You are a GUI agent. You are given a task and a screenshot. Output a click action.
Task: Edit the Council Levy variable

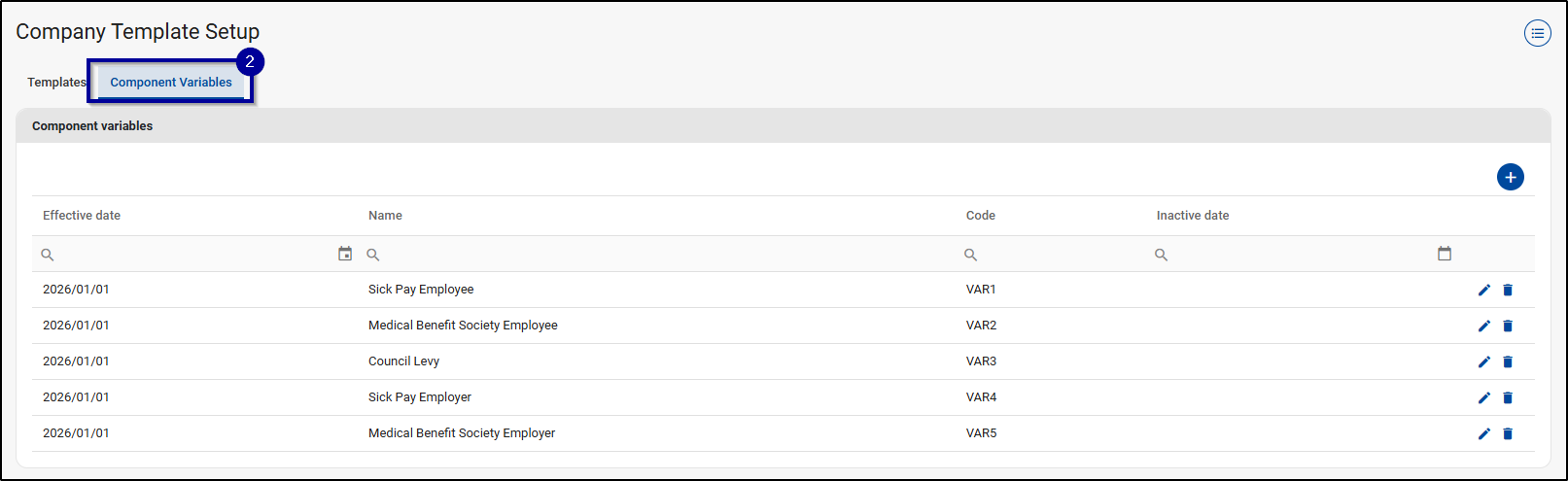(x=1483, y=361)
